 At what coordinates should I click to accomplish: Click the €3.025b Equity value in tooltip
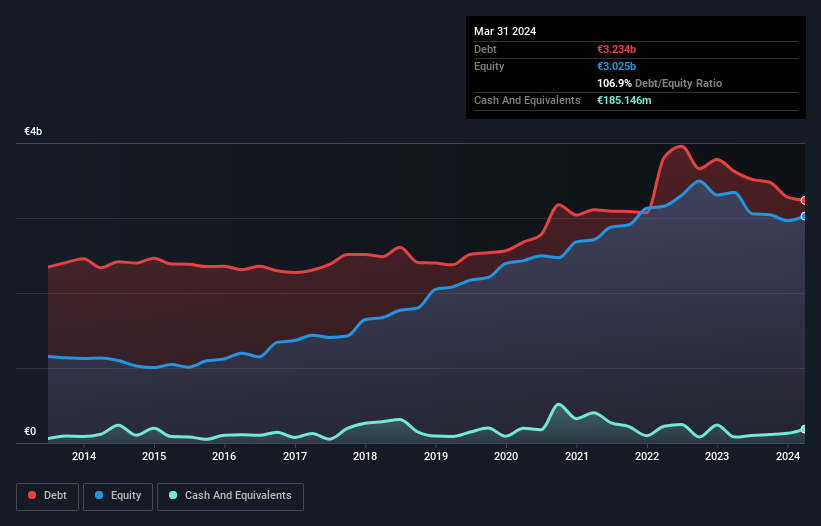coord(616,66)
